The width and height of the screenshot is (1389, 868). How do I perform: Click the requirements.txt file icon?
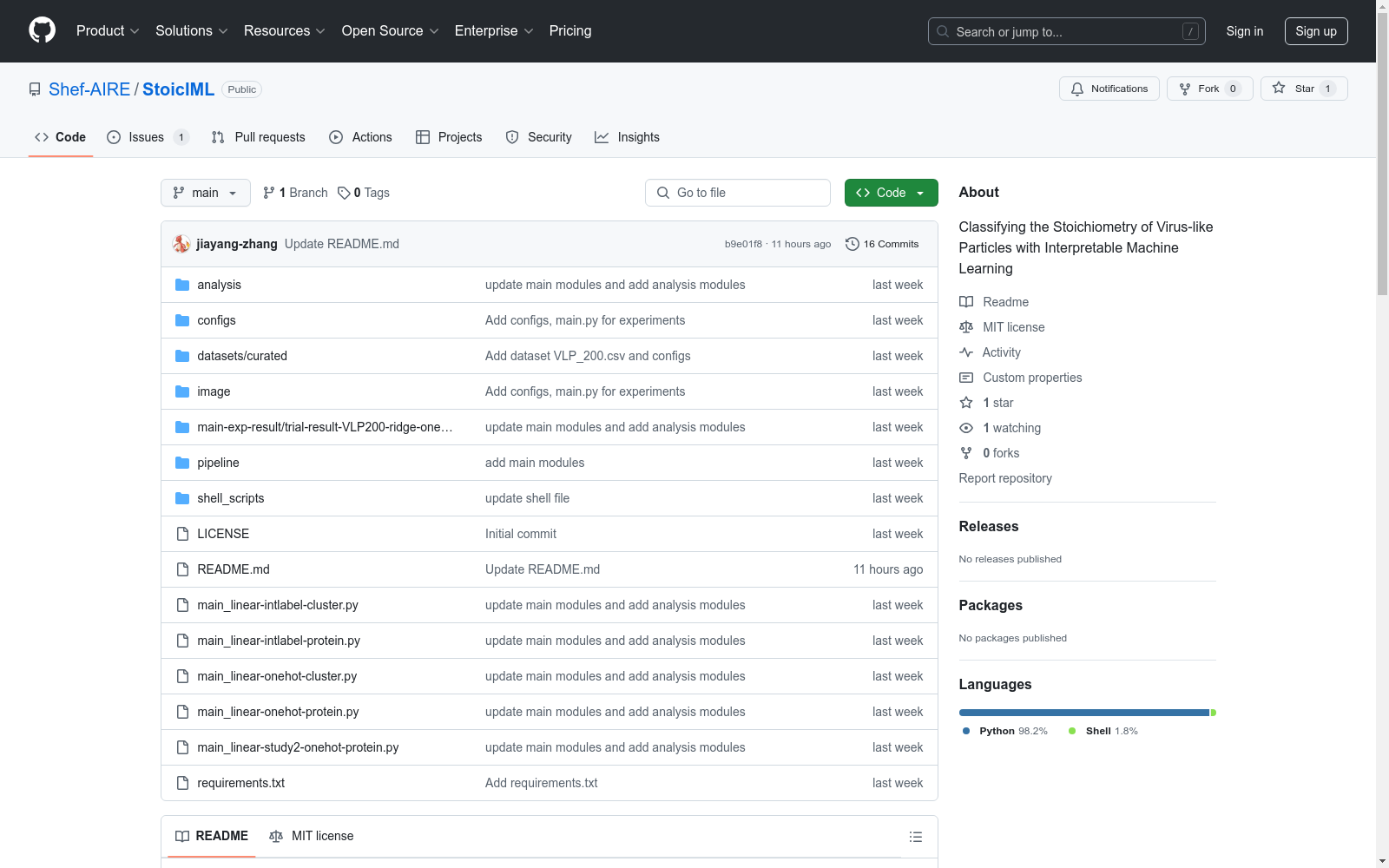click(x=182, y=783)
